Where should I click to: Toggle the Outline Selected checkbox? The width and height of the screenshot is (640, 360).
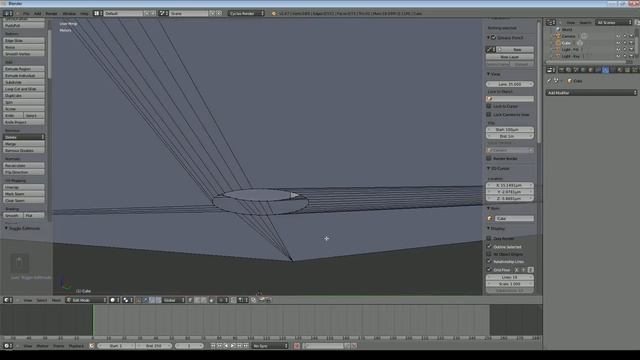point(489,247)
